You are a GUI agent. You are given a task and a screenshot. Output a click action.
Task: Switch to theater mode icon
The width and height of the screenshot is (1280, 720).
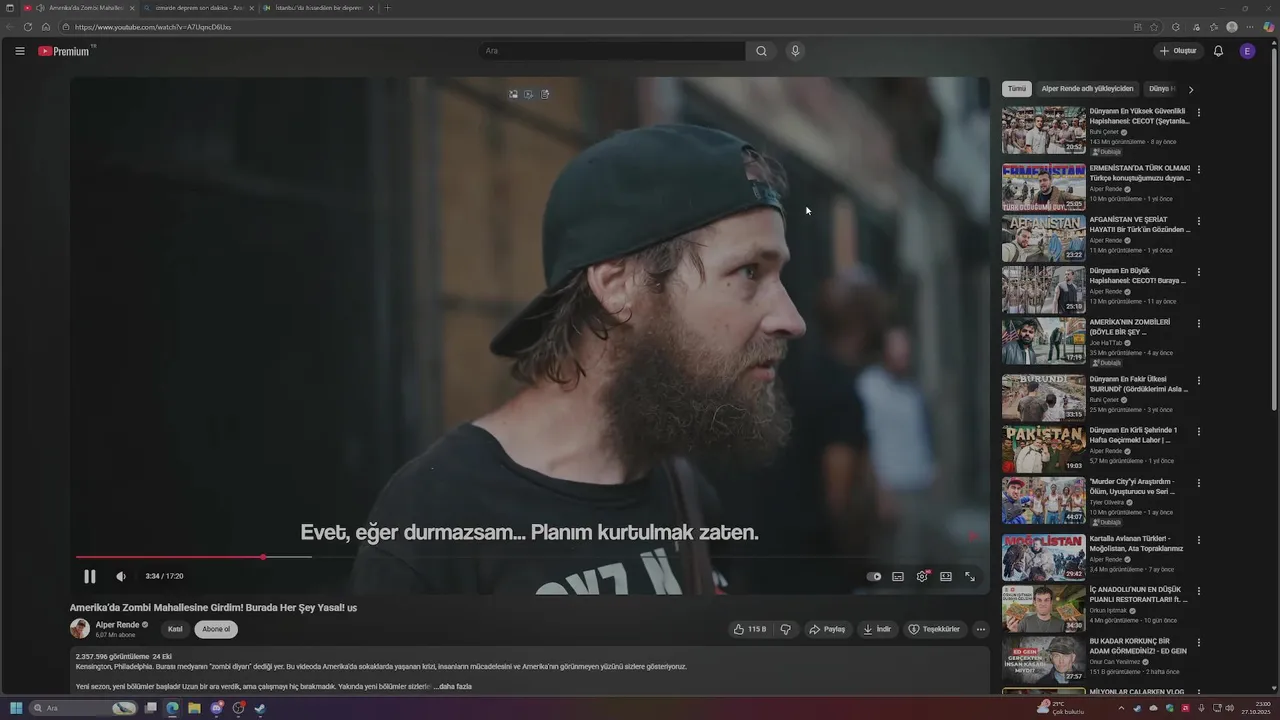(946, 576)
